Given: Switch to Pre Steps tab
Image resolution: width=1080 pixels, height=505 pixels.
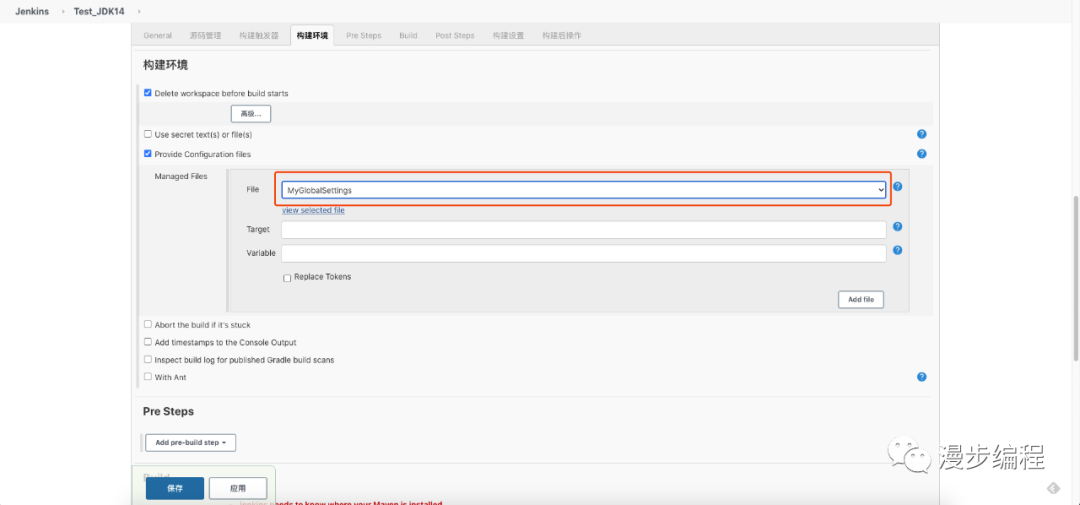Looking at the screenshot, I should click(364, 35).
